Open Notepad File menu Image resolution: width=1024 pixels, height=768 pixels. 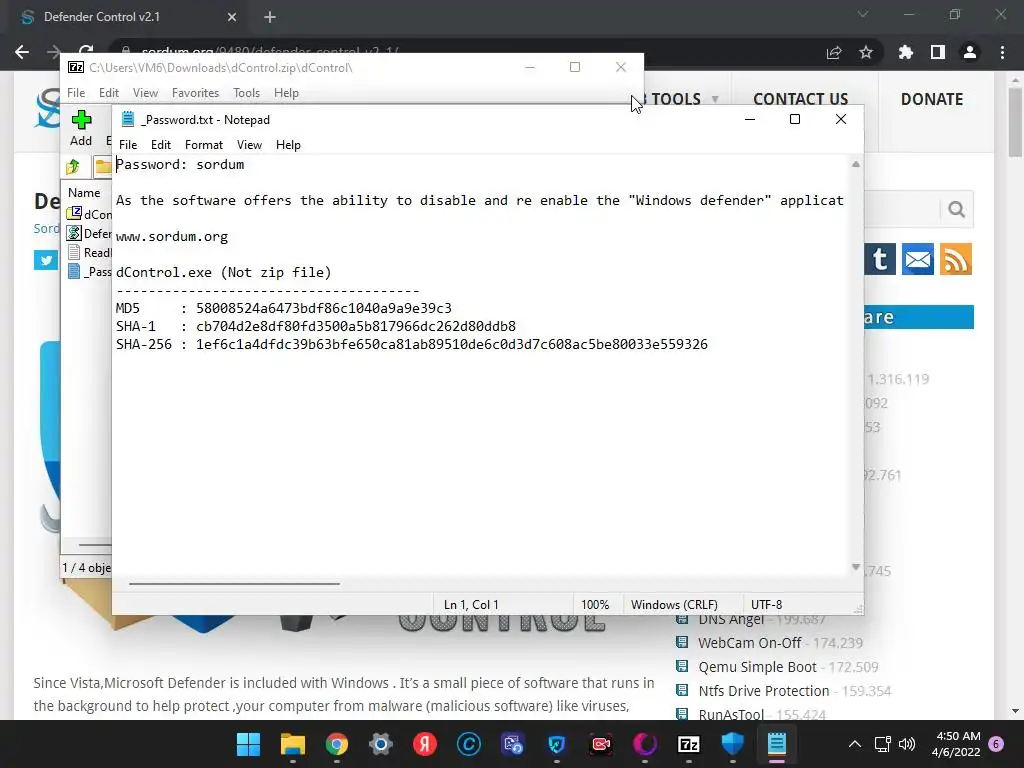tap(128, 145)
